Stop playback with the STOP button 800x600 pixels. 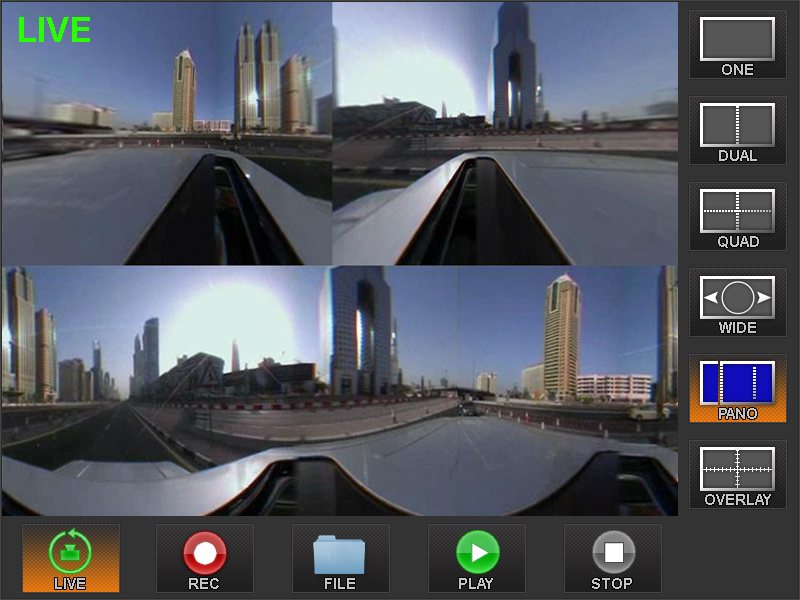[x=613, y=559]
